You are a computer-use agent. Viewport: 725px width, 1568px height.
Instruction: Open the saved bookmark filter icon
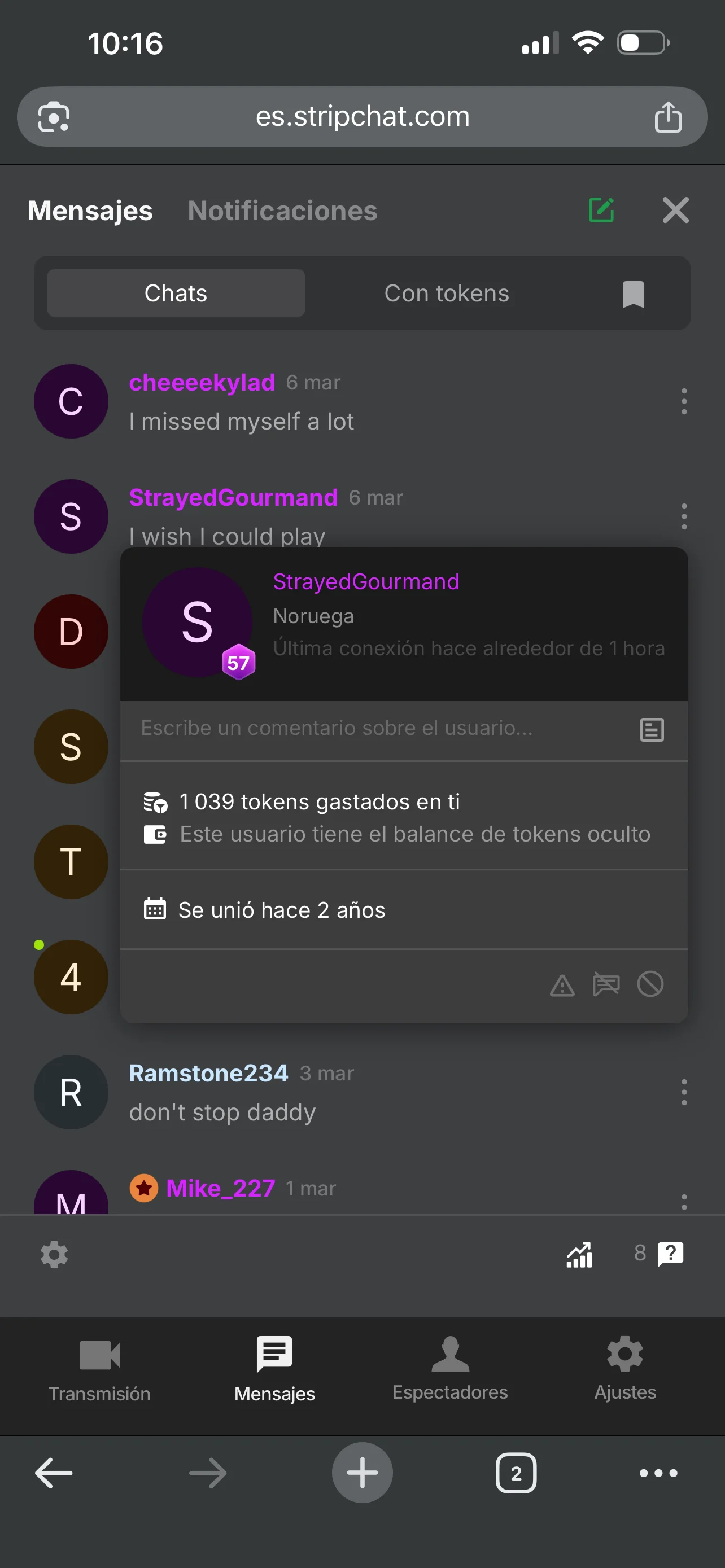[x=633, y=294]
